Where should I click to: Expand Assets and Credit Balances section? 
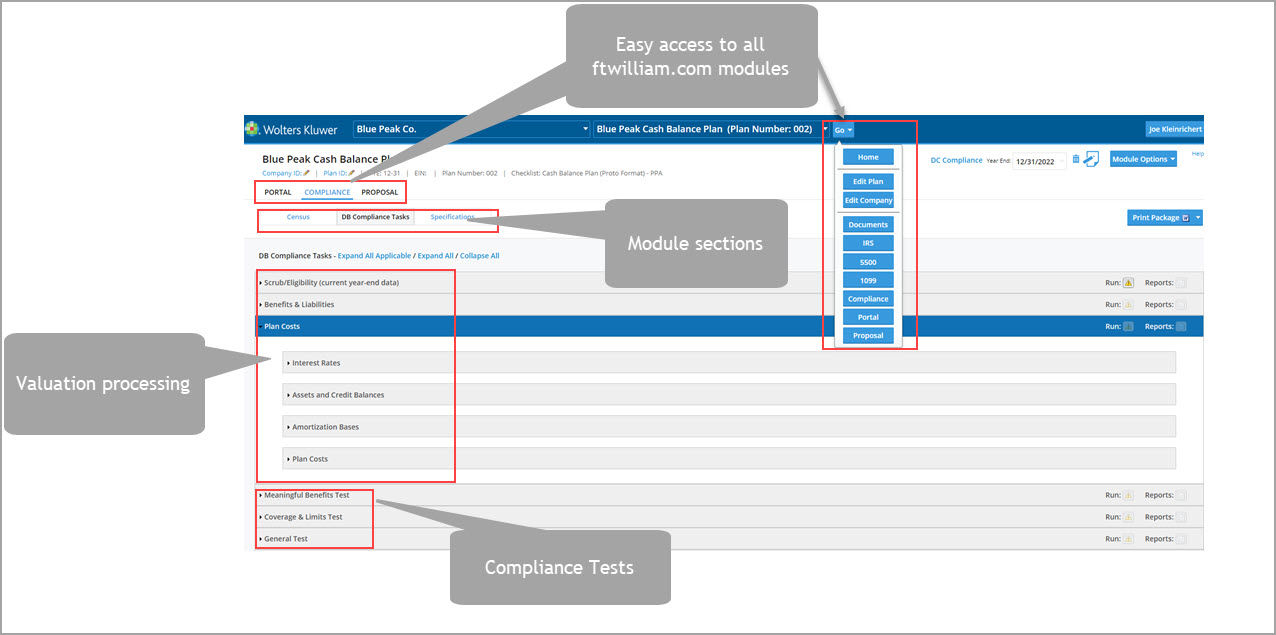pos(337,395)
